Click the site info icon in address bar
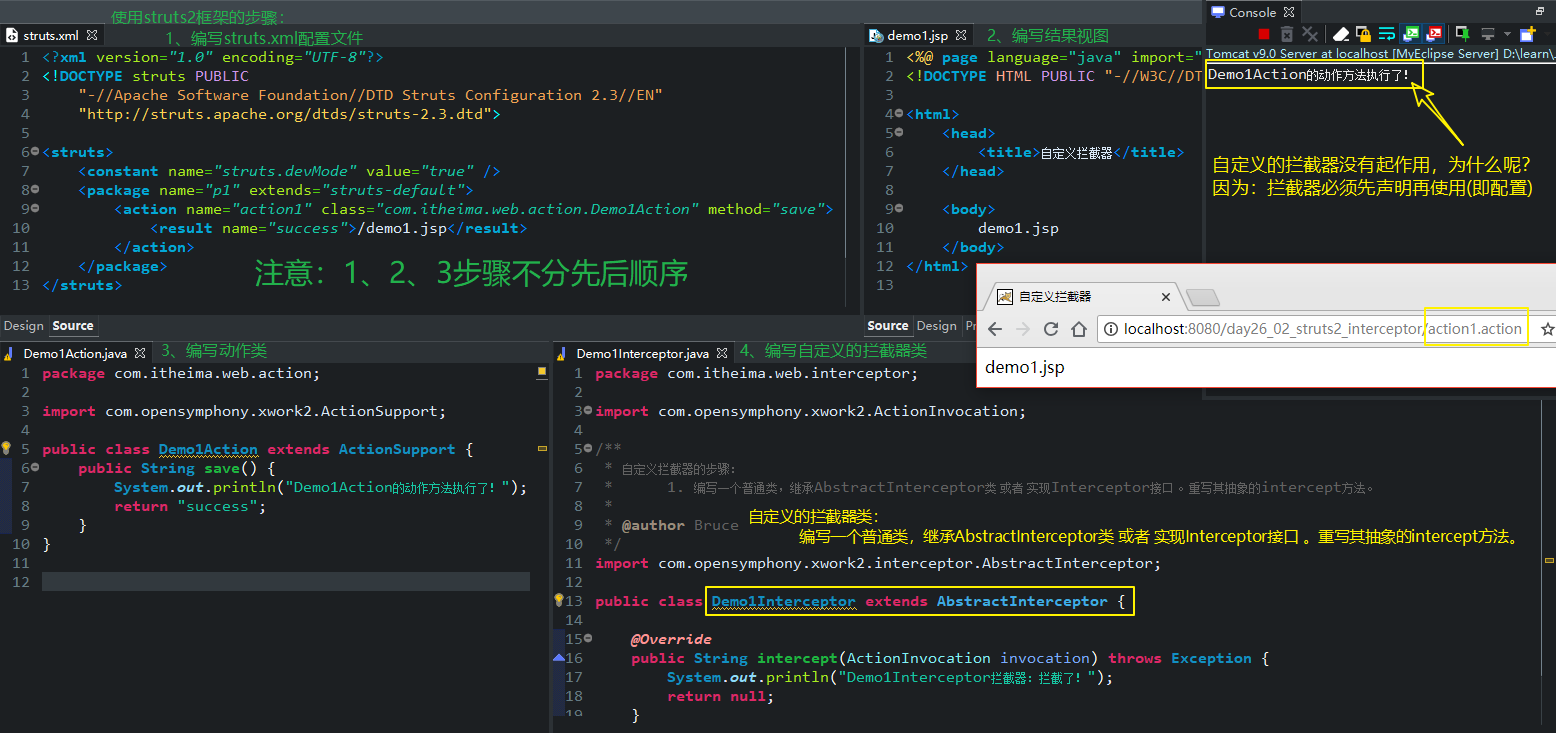 [1112, 329]
